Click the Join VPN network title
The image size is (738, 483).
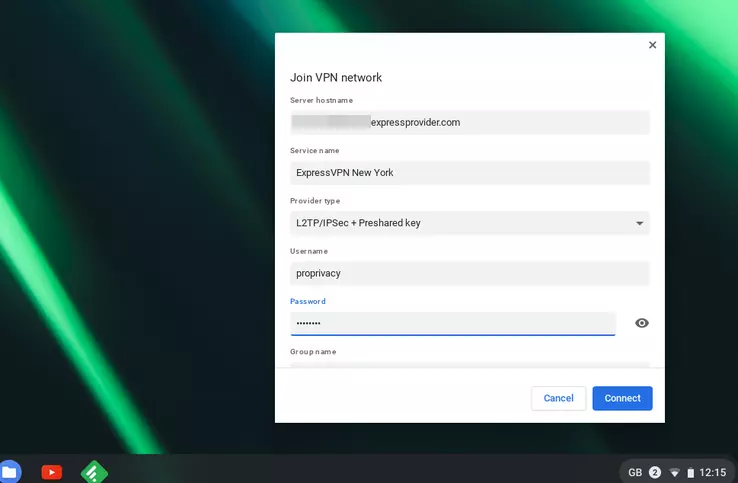(x=336, y=78)
